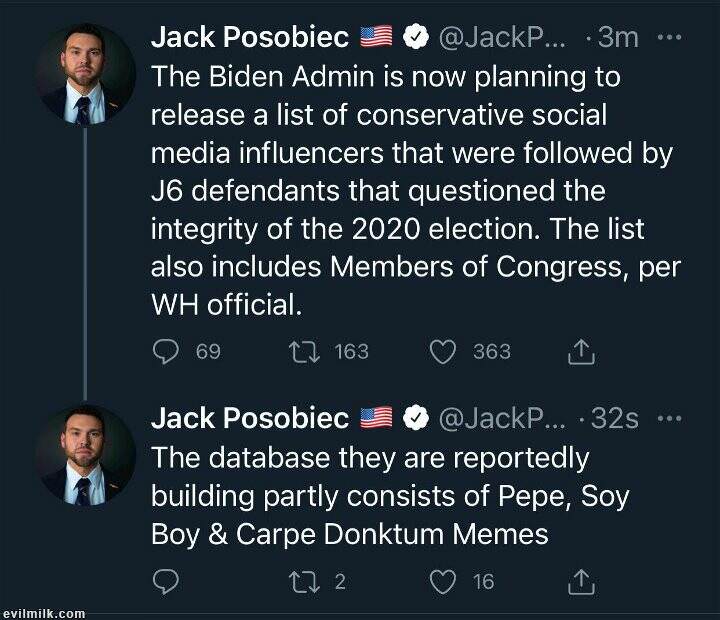Open Jack Posobiec's name on the second tweet

pos(249,418)
